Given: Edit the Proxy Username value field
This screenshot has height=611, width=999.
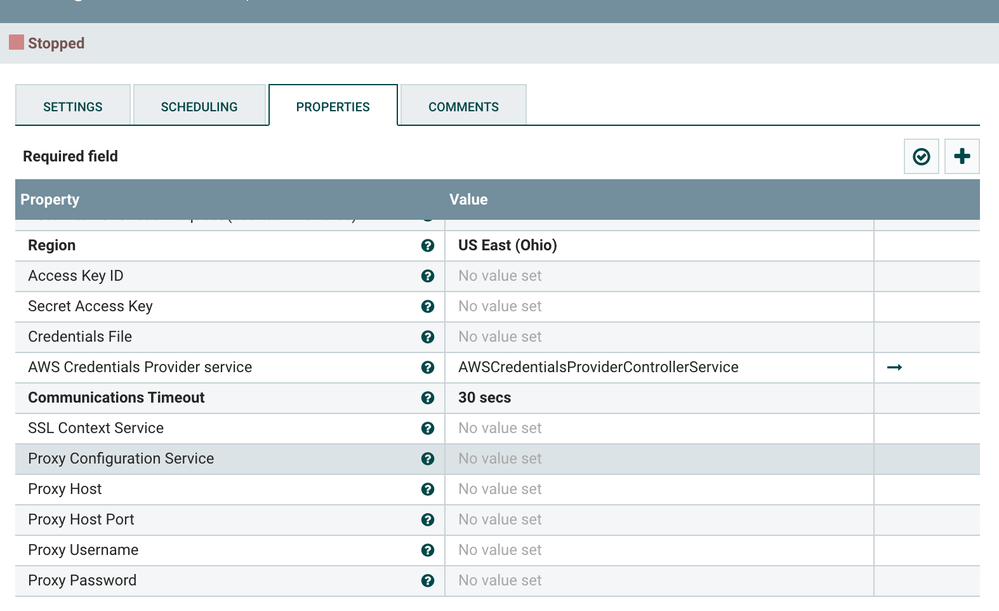Looking at the screenshot, I should click(659, 550).
